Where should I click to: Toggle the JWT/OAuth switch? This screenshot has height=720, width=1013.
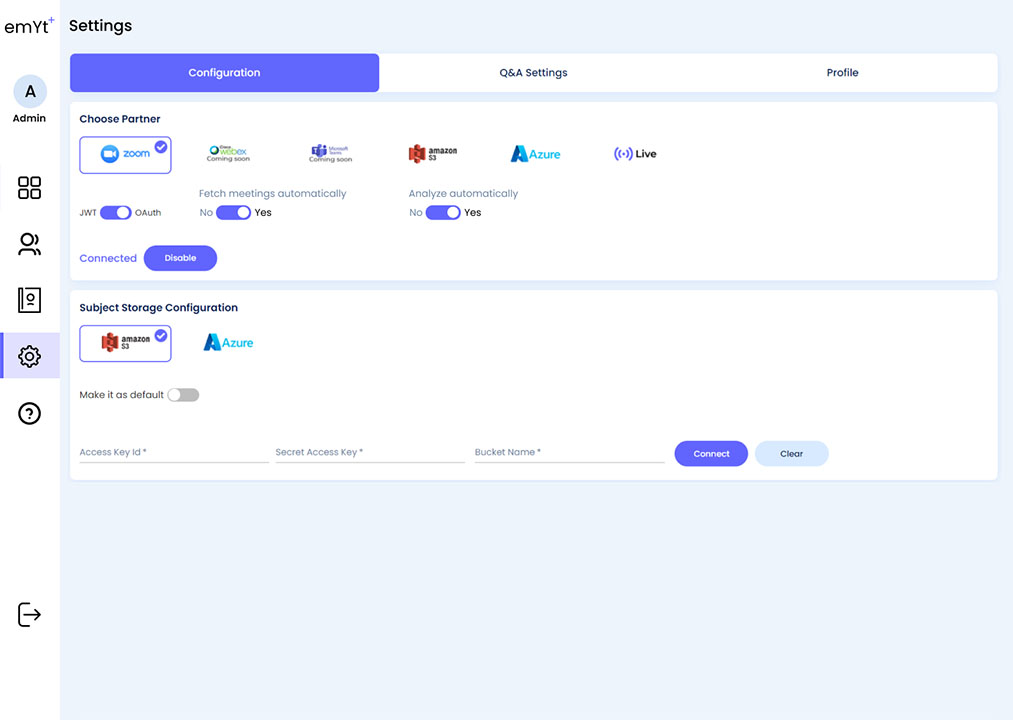pos(116,213)
